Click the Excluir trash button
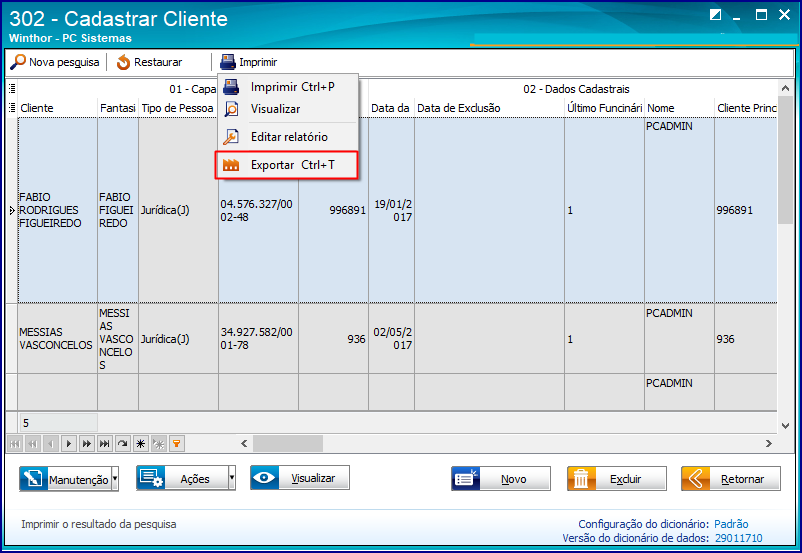The image size is (802, 553). (617, 479)
